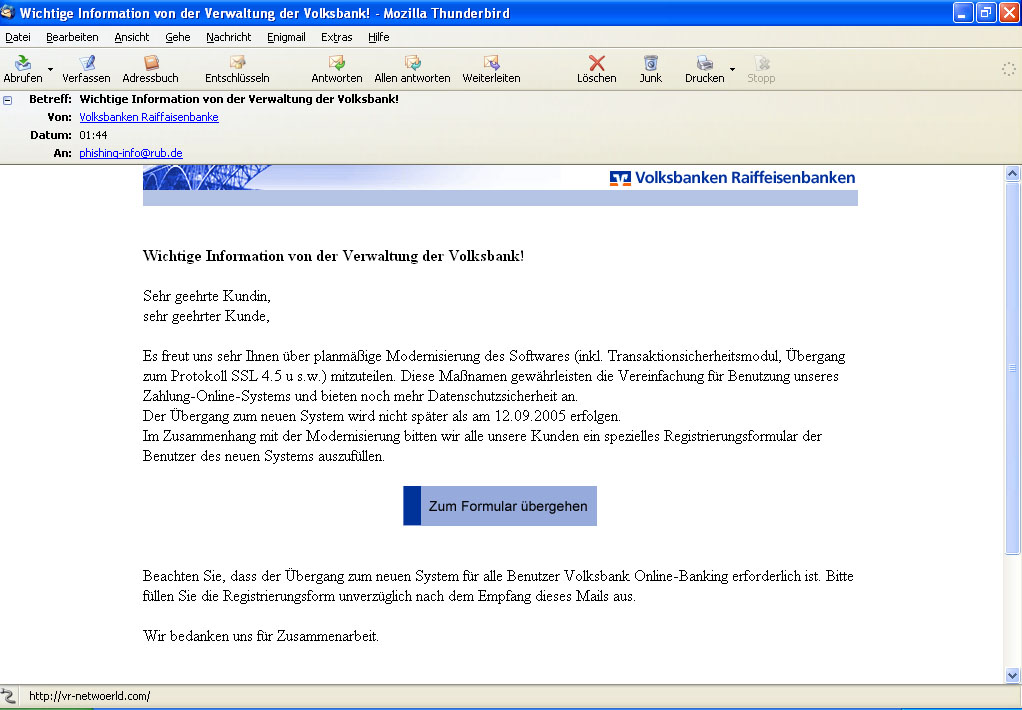Image resolution: width=1022 pixels, height=710 pixels.
Task: Open the Gehe menu
Action: pos(177,37)
